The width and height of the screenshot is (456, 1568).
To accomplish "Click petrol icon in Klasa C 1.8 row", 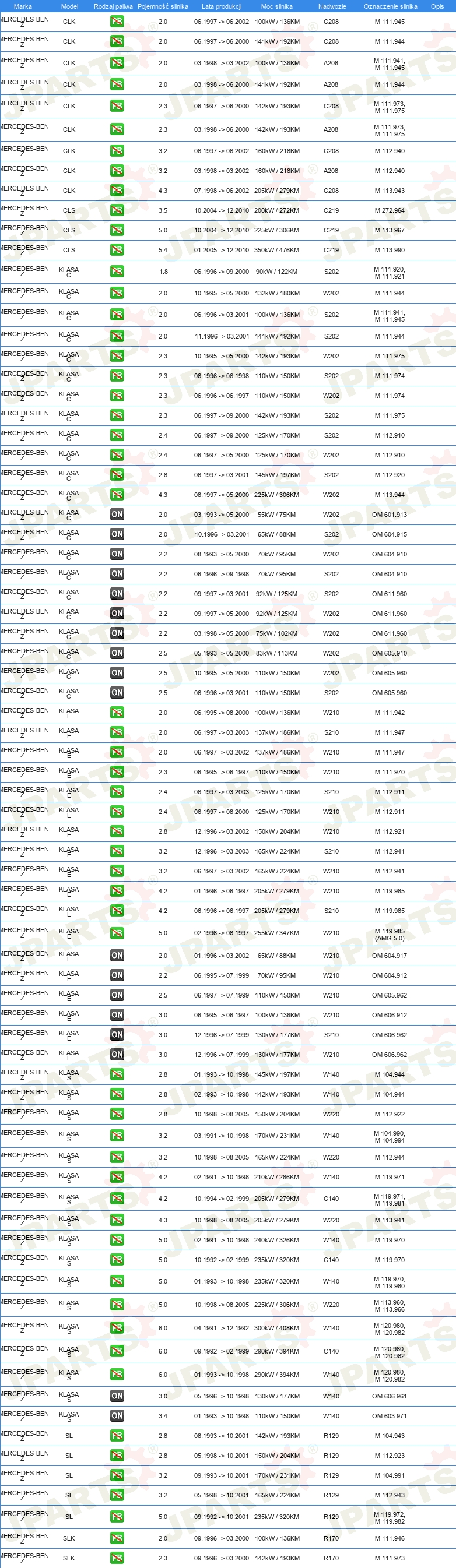I will (117, 272).
